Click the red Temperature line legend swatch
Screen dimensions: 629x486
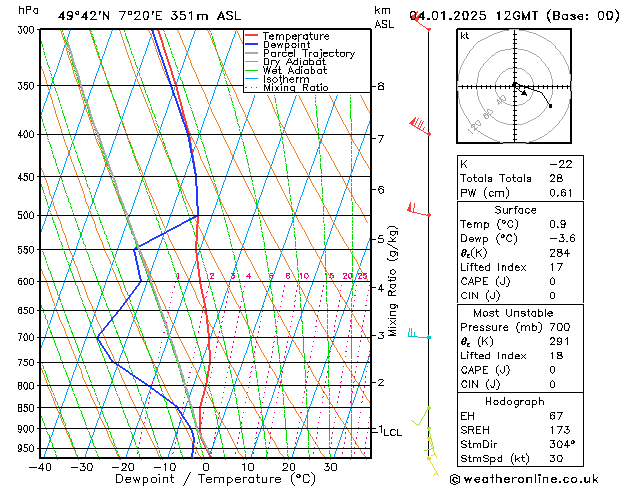[252, 36]
